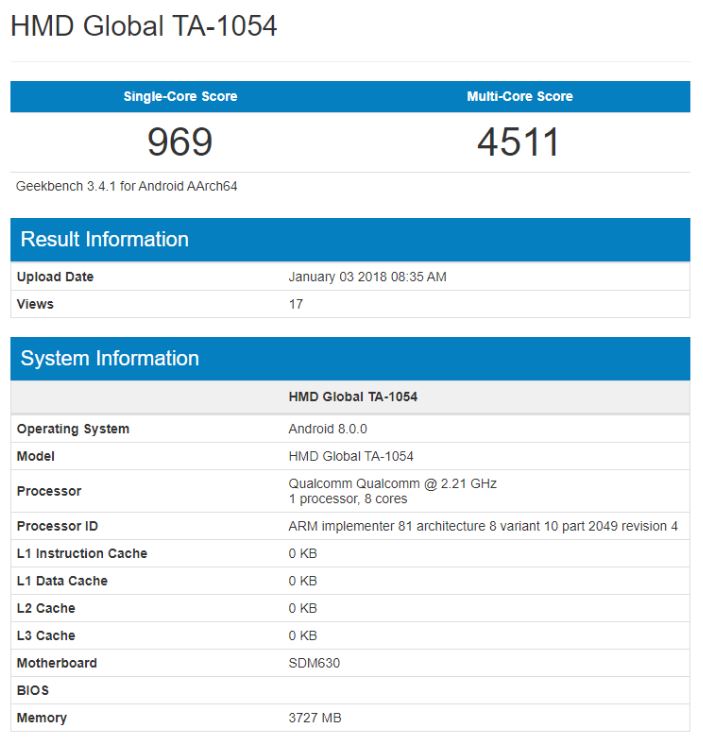Click the L2 Cache label
703x747 pixels.
coord(46,608)
